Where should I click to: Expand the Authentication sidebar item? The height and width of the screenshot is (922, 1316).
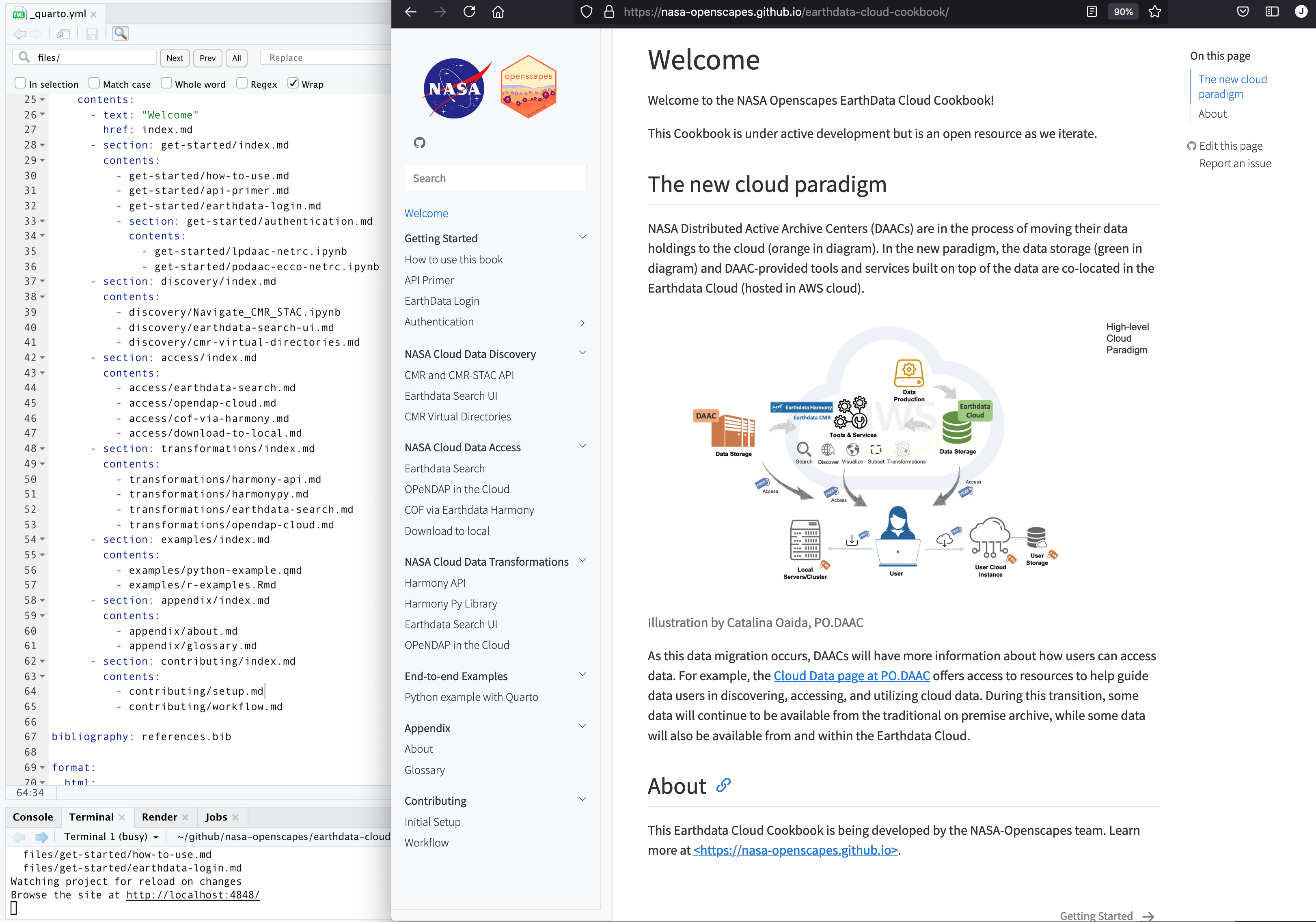click(x=582, y=323)
